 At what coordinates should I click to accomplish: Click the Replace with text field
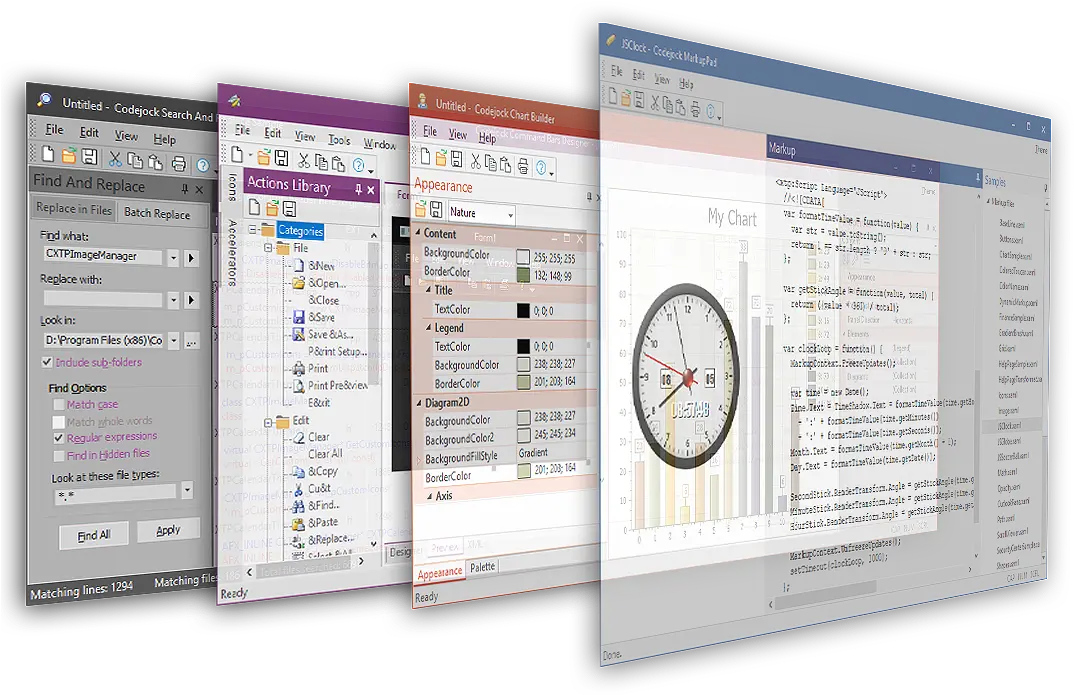point(103,299)
